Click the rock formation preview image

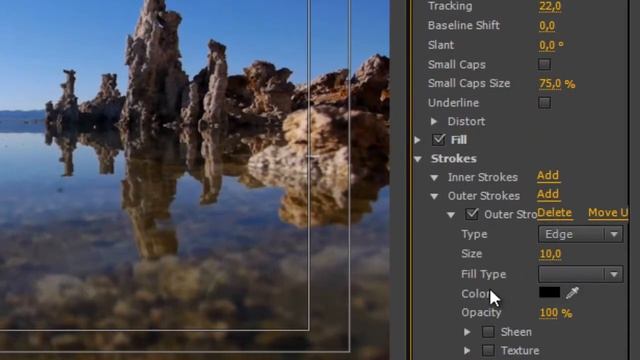[194, 180]
